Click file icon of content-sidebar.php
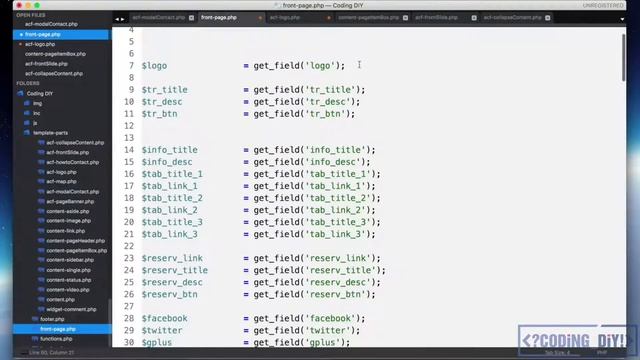Viewport: 640px width, 360px height. pos(41,260)
